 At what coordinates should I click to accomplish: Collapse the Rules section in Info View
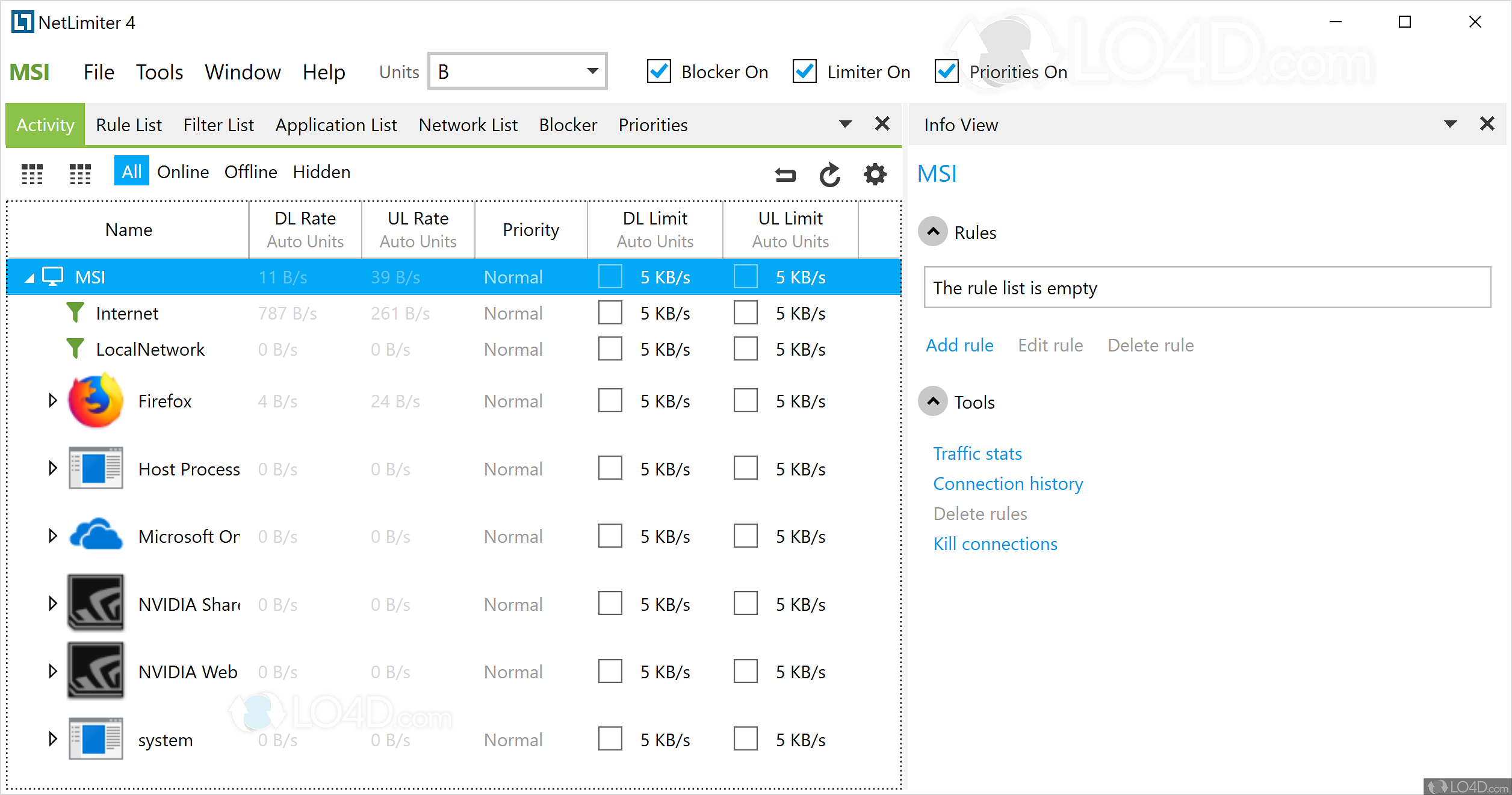coord(932,232)
